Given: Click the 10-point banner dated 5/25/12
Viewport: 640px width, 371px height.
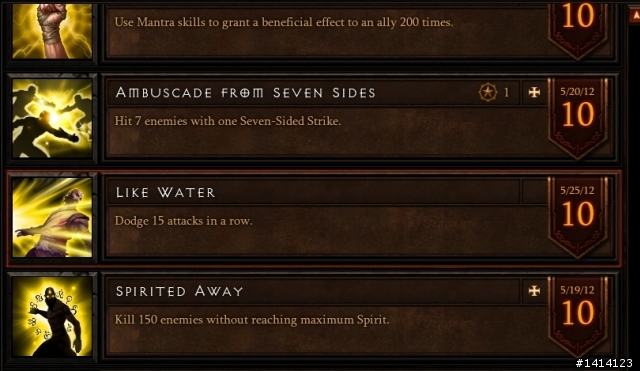Looking at the screenshot, I should tap(578, 217).
